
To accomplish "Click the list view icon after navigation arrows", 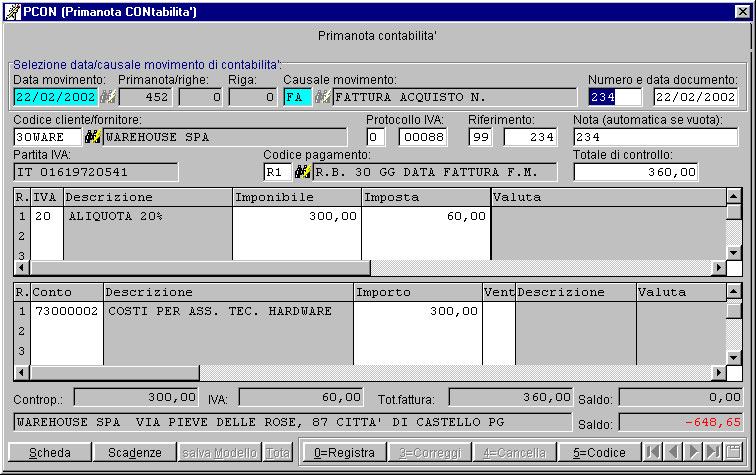I will [733, 452].
